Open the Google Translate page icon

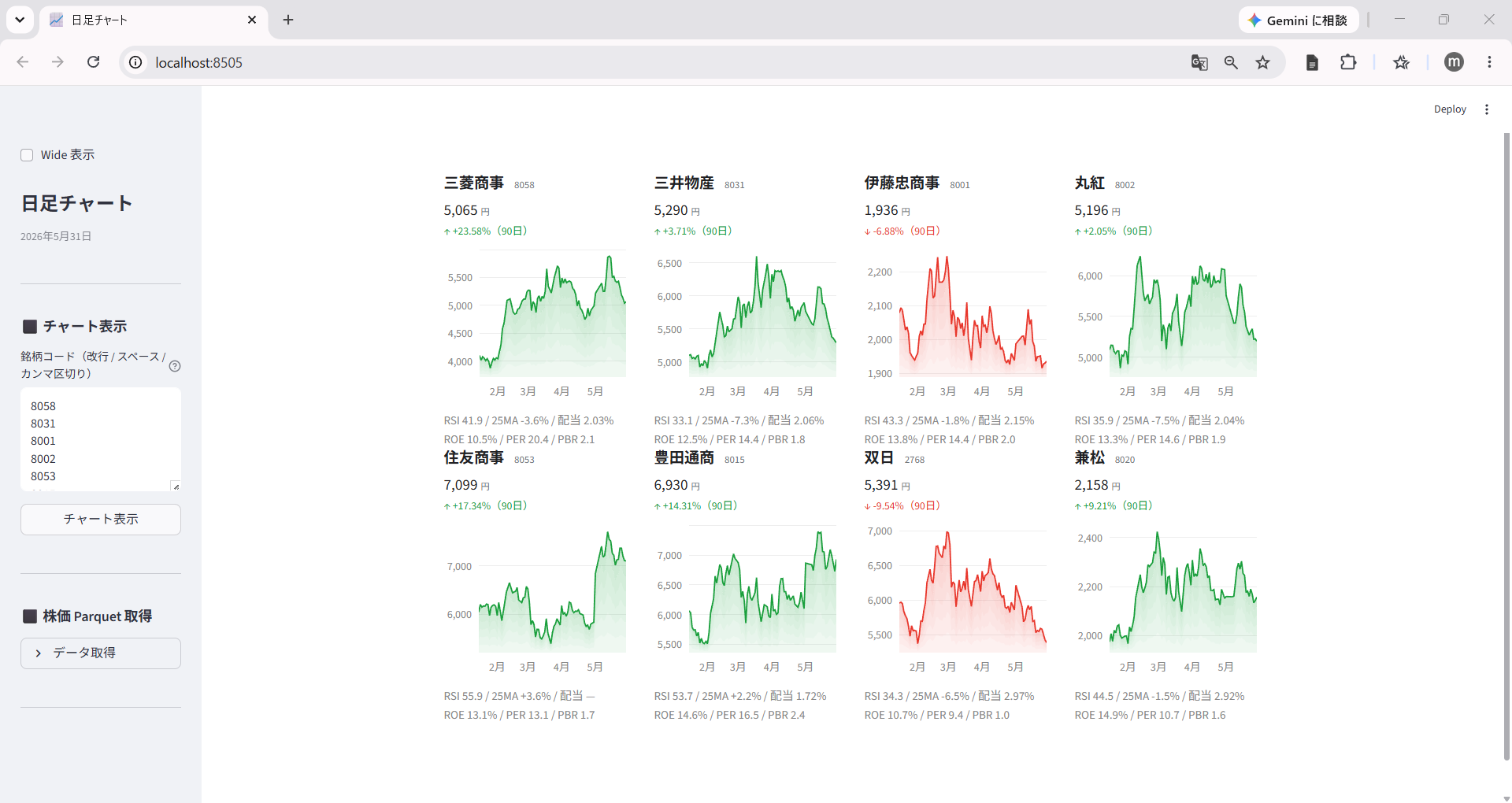pyautogui.click(x=1199, y=62)
